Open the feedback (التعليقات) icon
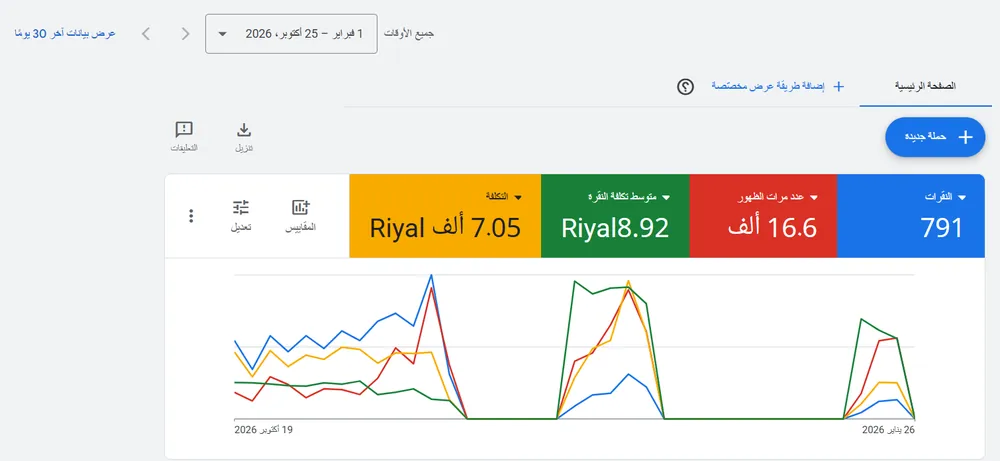 184,130
